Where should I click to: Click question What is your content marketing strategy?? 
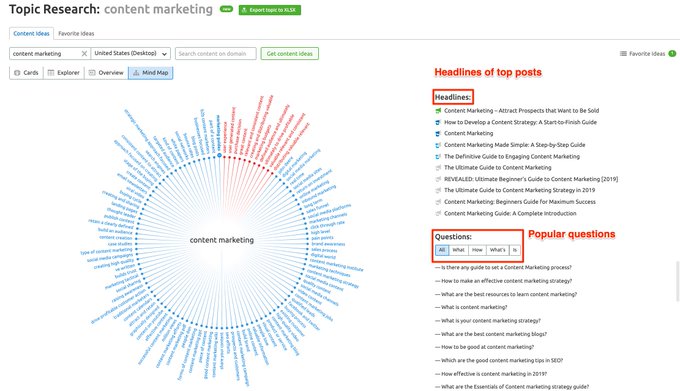tap(488, 321)
